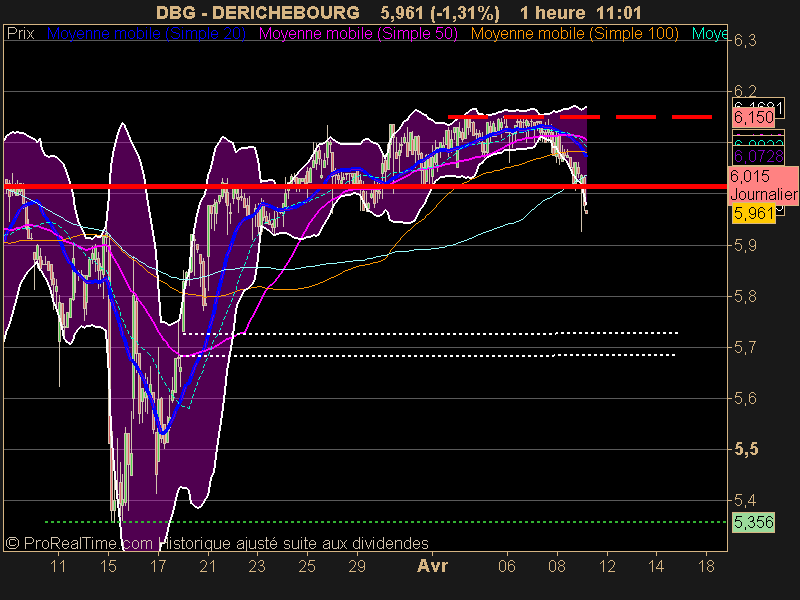Open the Moyenne mobile (Simple 20) legend entry

[x=146, y=34]
